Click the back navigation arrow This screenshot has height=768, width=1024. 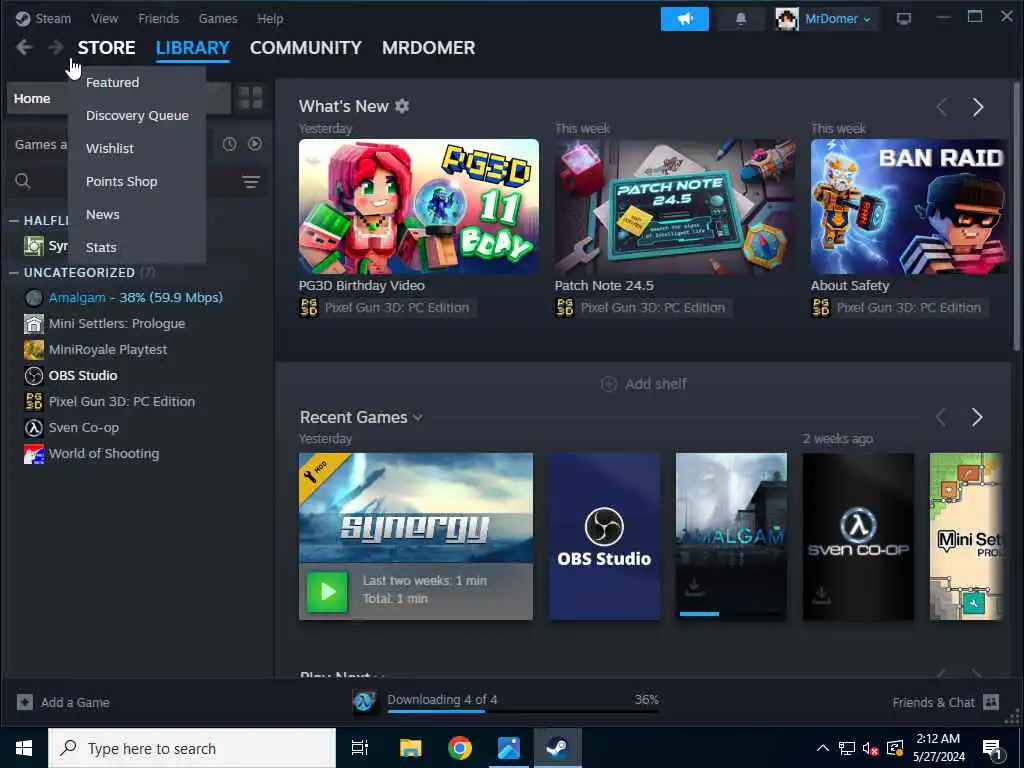[x=24, y=47]
